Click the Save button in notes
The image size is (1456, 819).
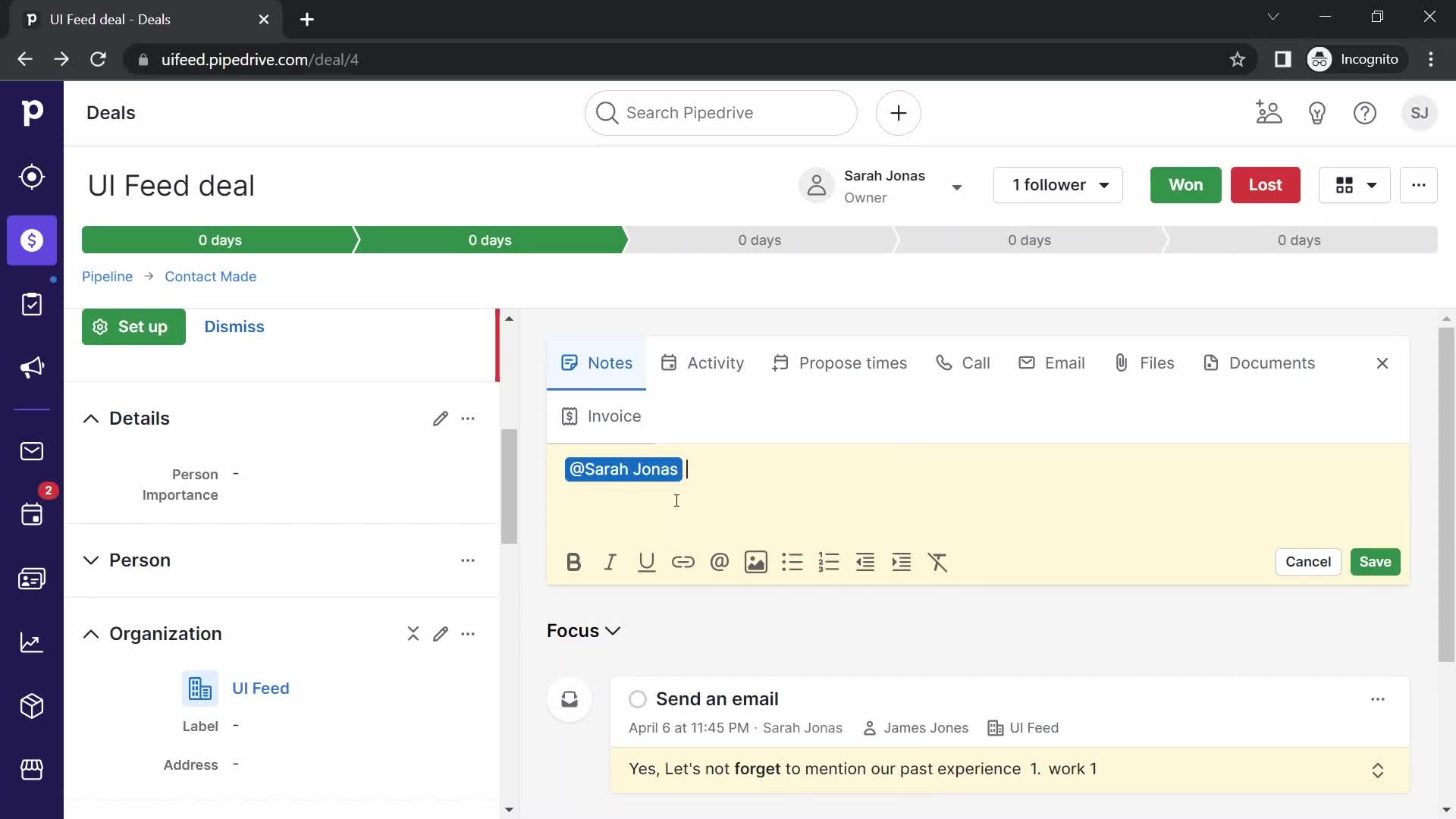1375,561
